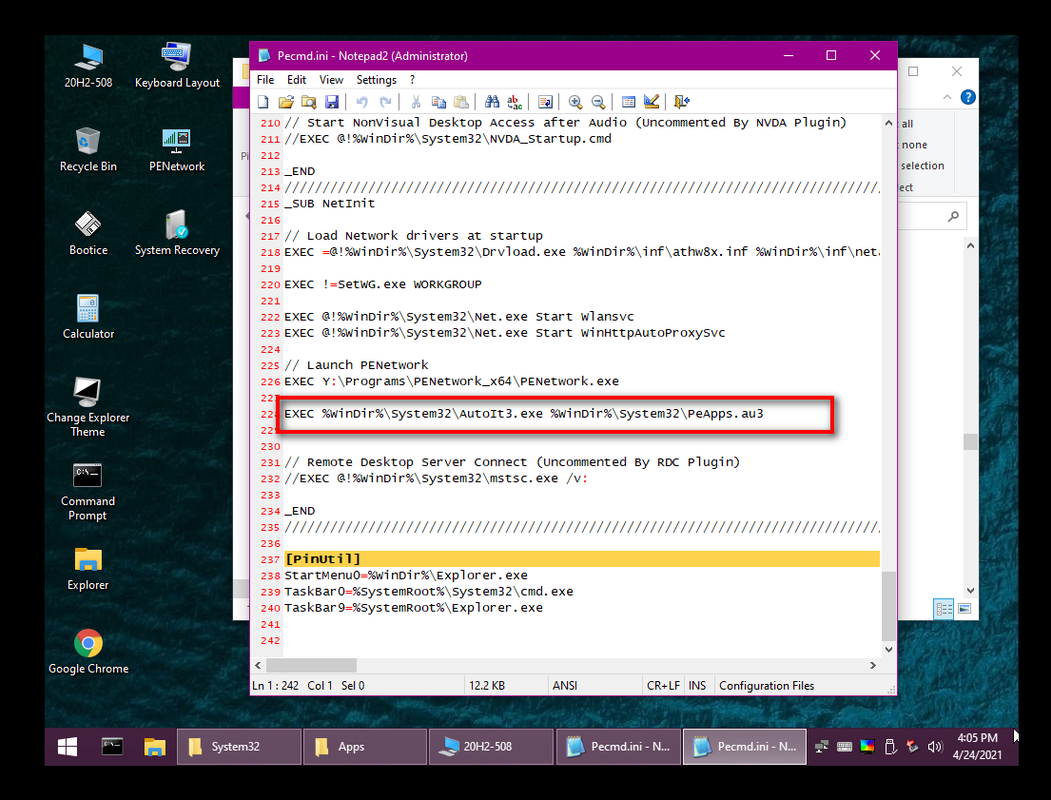This screenshot has height=800, width=1051.
Task: Select the Recycle Bin icon
Action: tap(88, 149)
